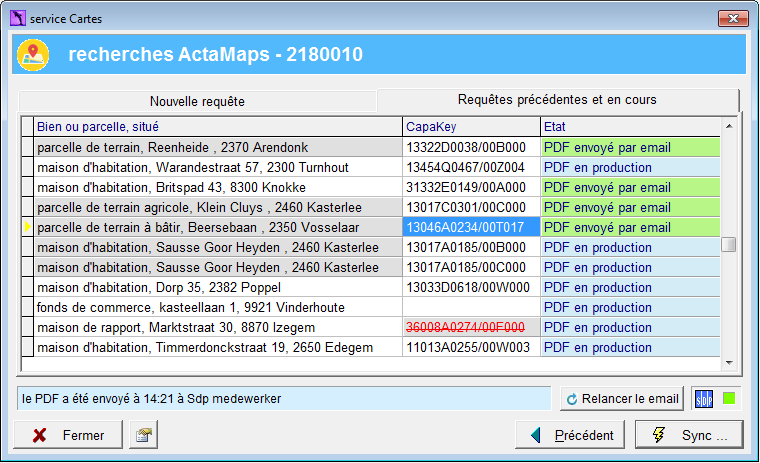Close the service Cartes window

click(x=733, y=18)
